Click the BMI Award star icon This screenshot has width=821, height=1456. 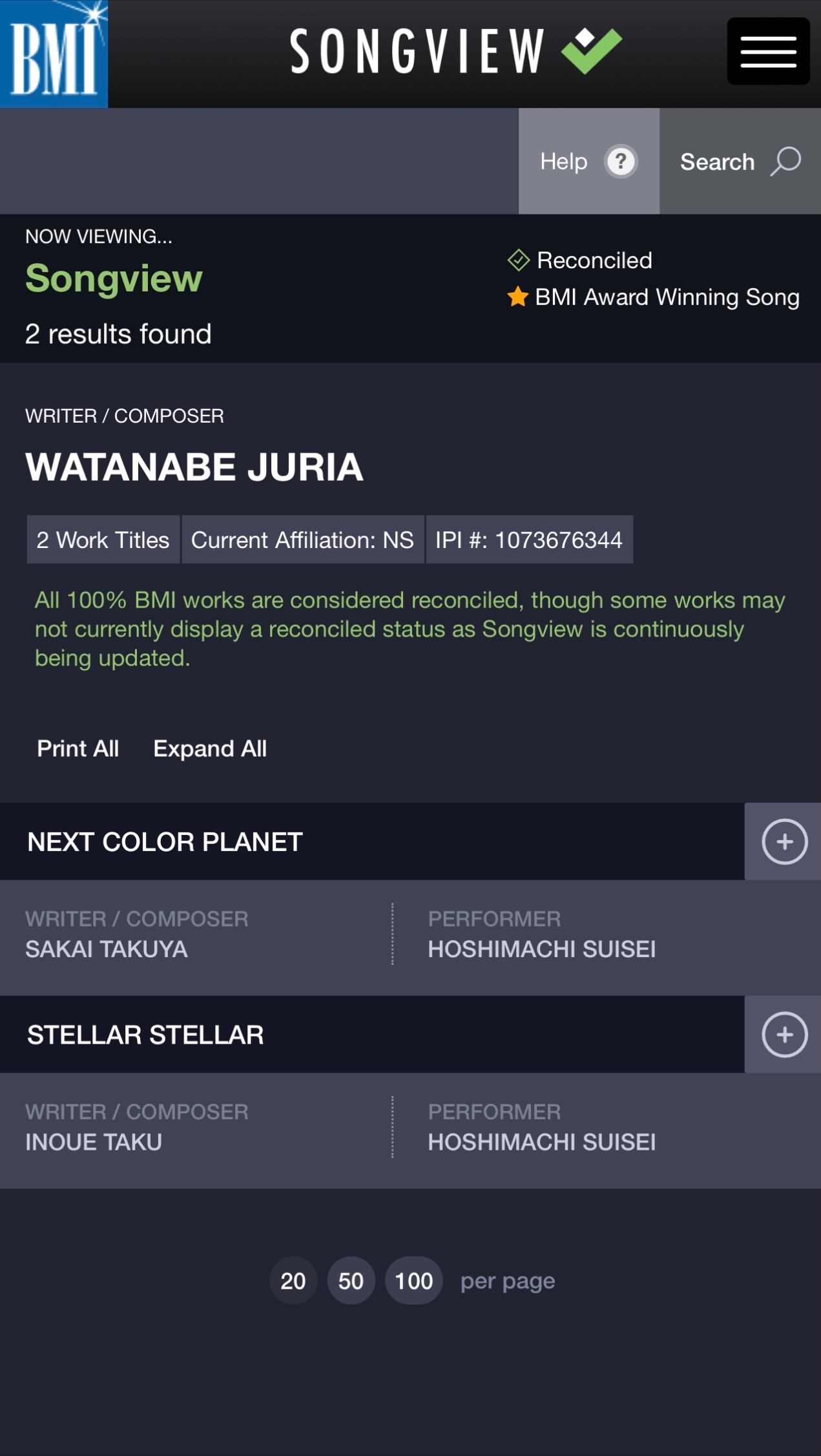[517, 297]
